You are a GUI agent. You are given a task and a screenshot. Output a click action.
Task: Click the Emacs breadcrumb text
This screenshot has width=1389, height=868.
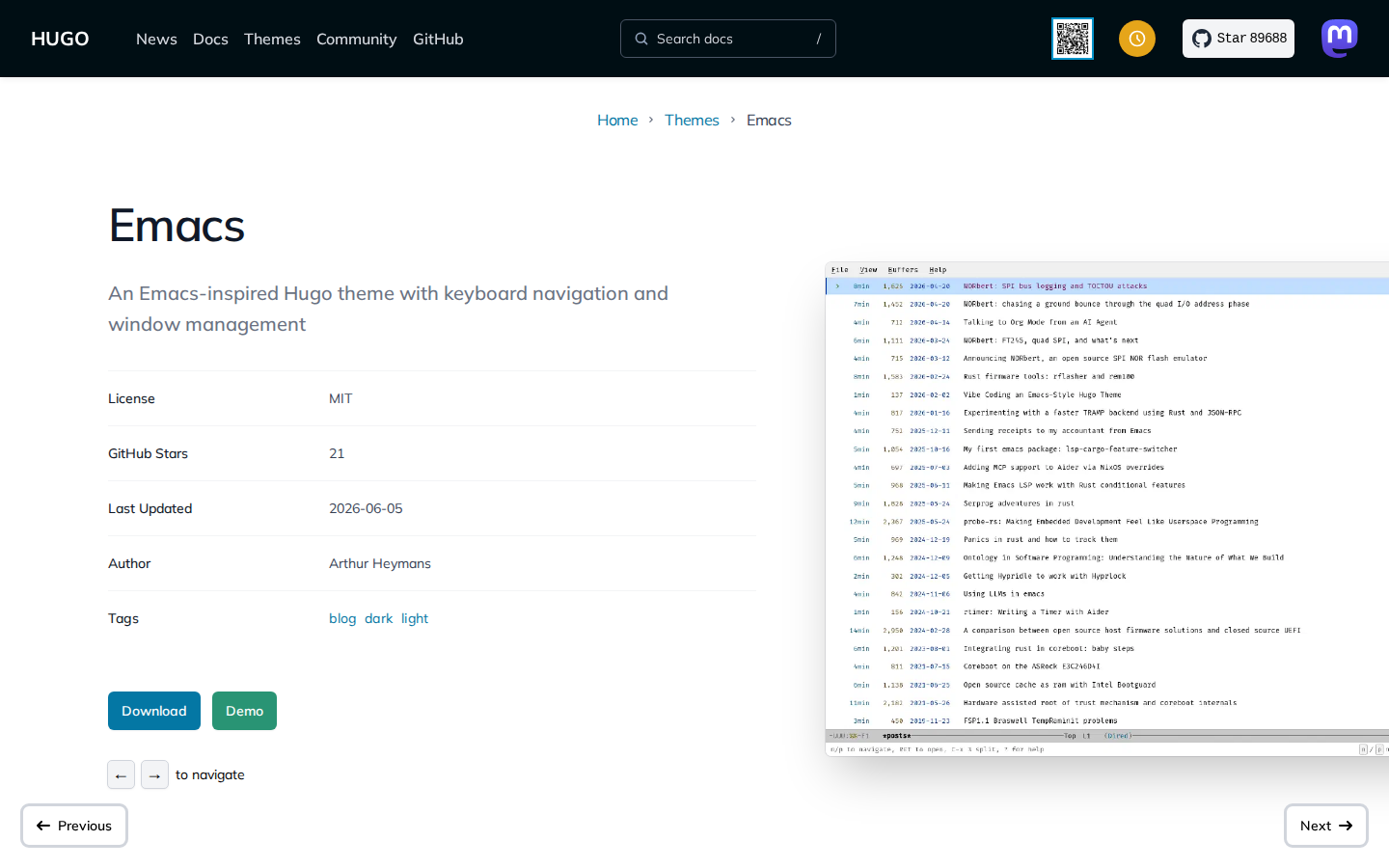click(x=769, y=120)
